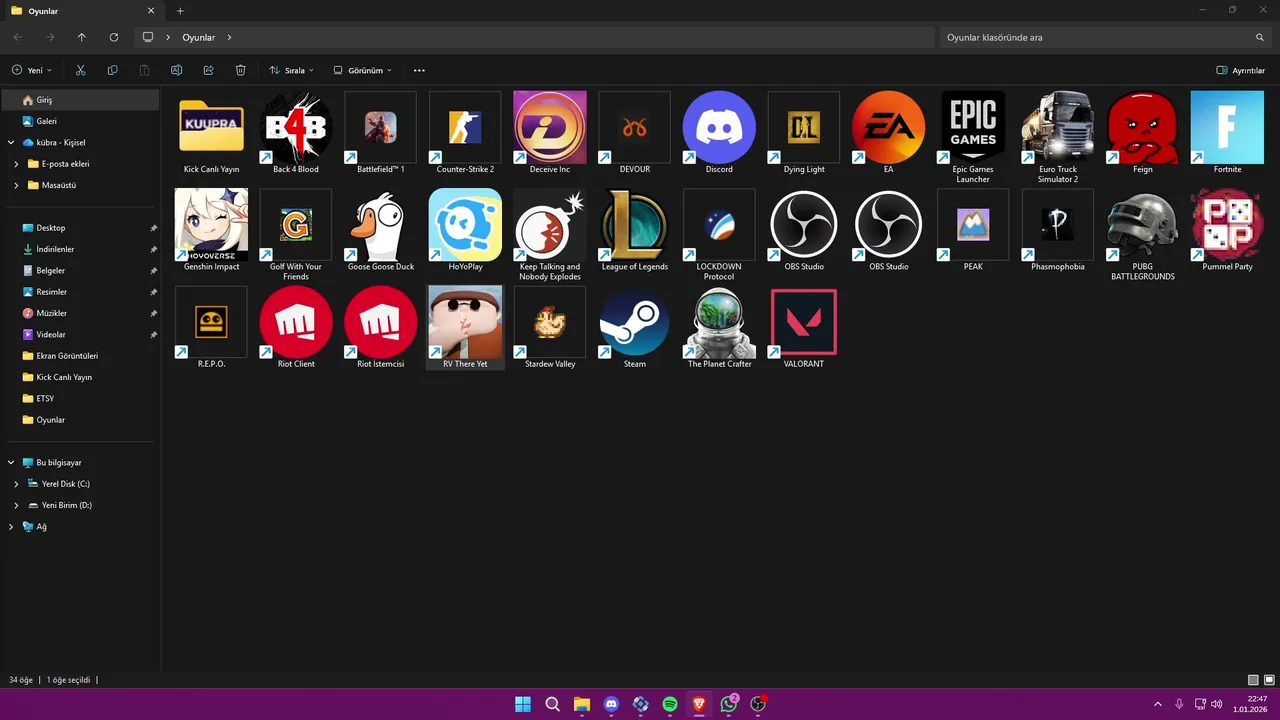Click the Copy toolbar icon

coord(112,70)
